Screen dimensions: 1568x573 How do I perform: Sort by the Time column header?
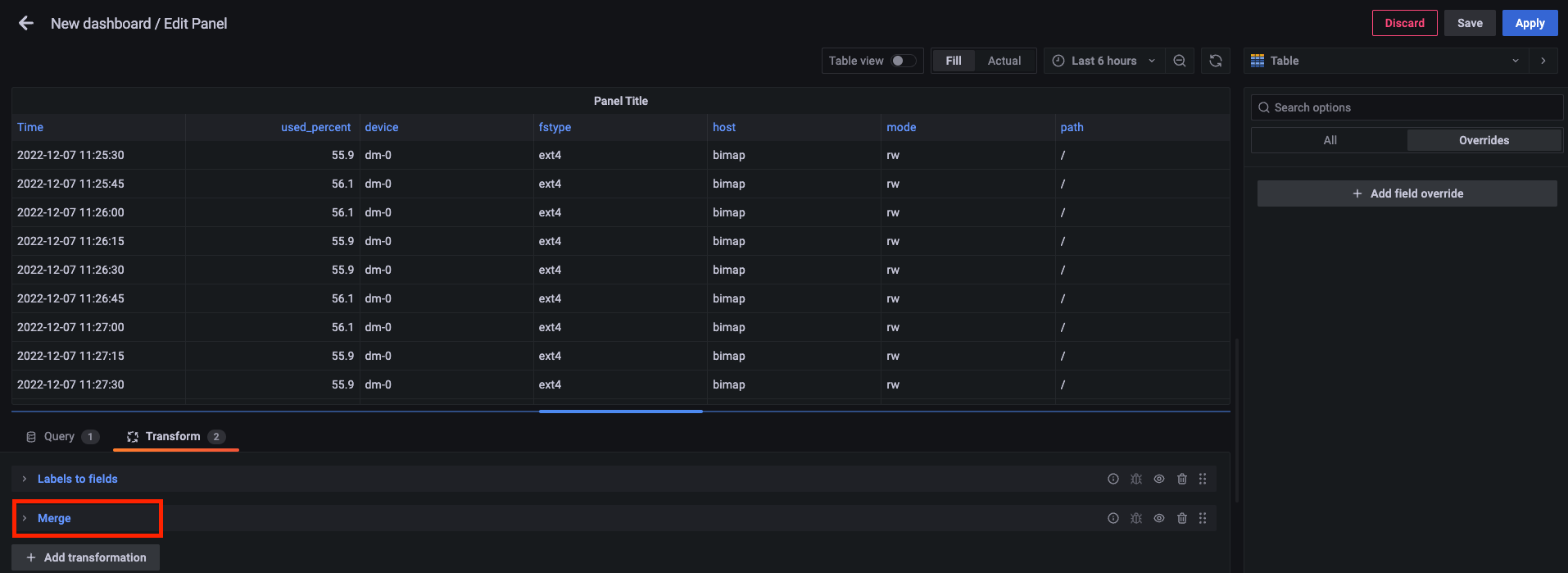(x=30, y=127)
